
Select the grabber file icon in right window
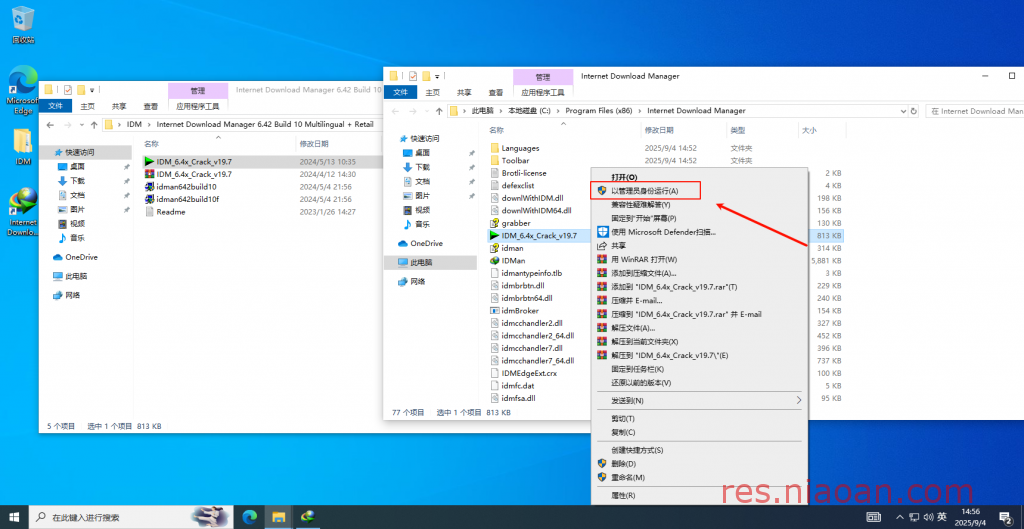coord(495,223)
